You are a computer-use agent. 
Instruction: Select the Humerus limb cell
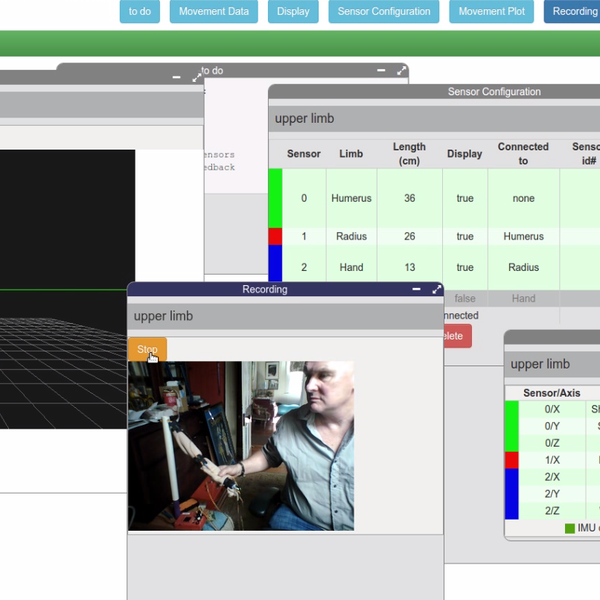[x=351, y=198]
